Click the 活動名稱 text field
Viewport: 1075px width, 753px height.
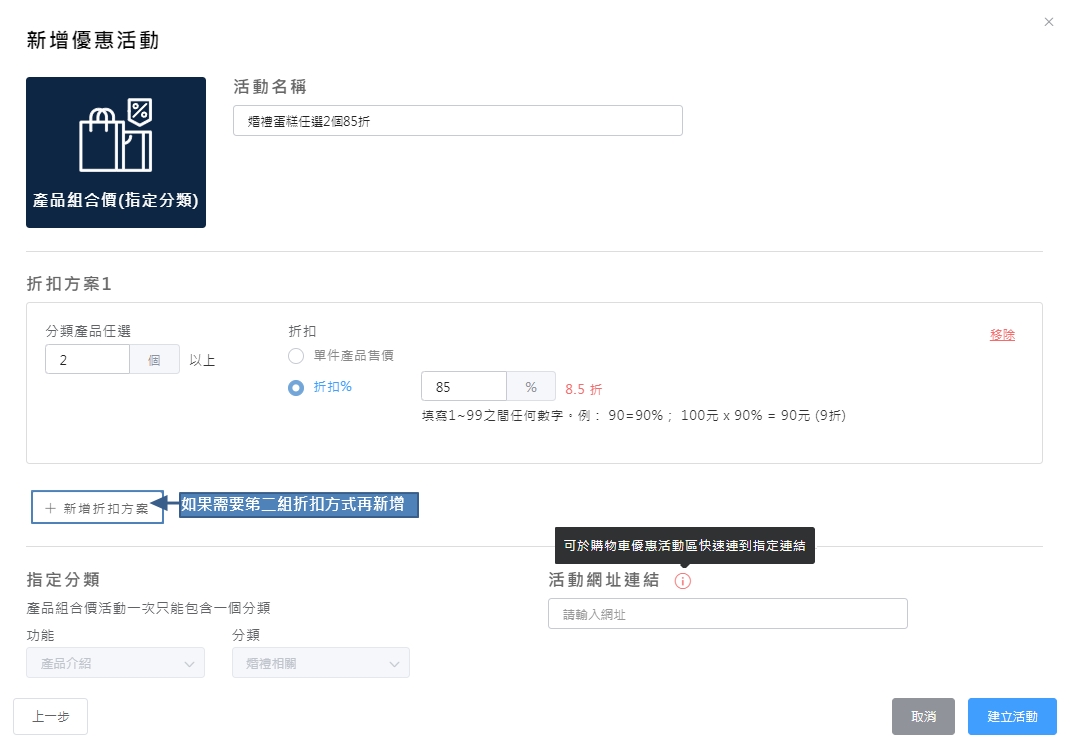click(457, 121)
